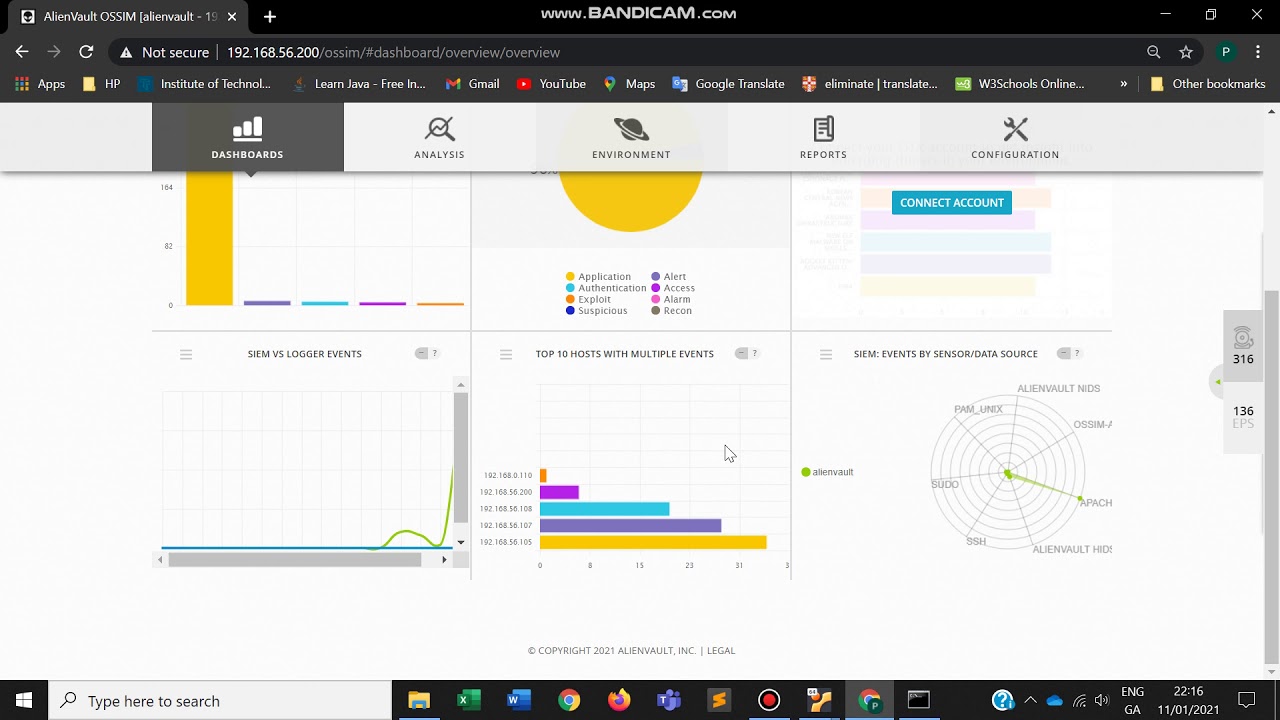1280x720 pixels.
Task: Open the LEGAL link in footer
Action: [721, 650]
